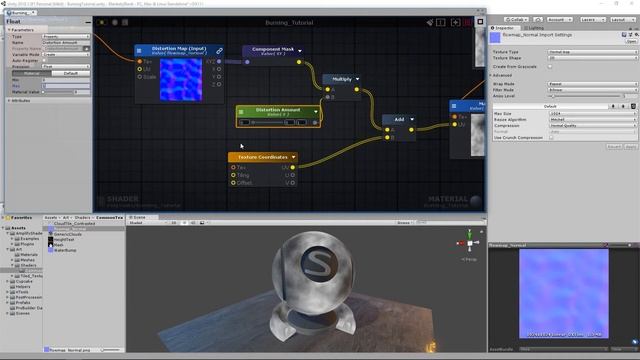Click the circular toolbar icon beside the update toggle
Image resolution: width=640 pixels, height=360 pixels.
tap(115, 22)
